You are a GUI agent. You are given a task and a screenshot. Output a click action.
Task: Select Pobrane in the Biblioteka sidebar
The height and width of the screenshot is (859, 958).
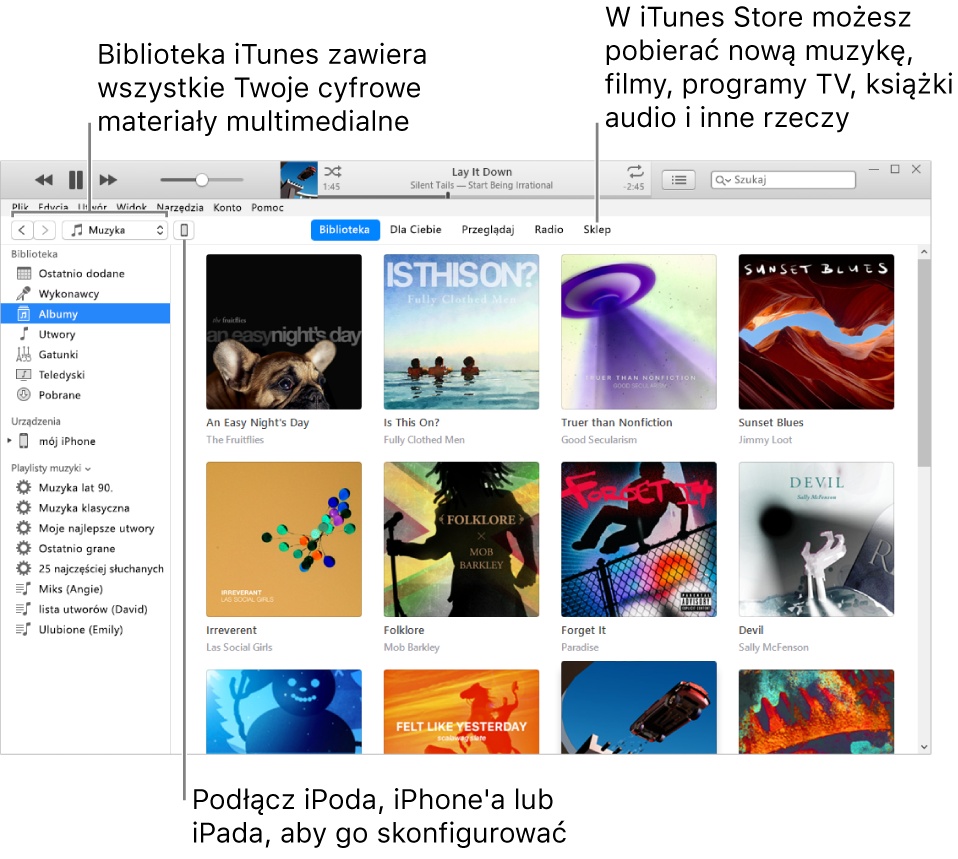[x=50, y=395]
